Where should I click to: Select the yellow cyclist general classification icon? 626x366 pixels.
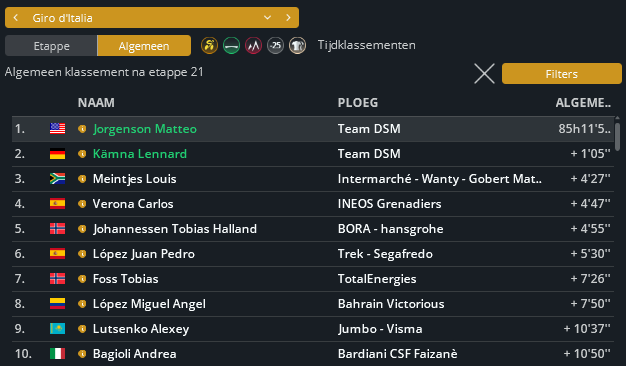pyautogui.click(x=209, y=46)
